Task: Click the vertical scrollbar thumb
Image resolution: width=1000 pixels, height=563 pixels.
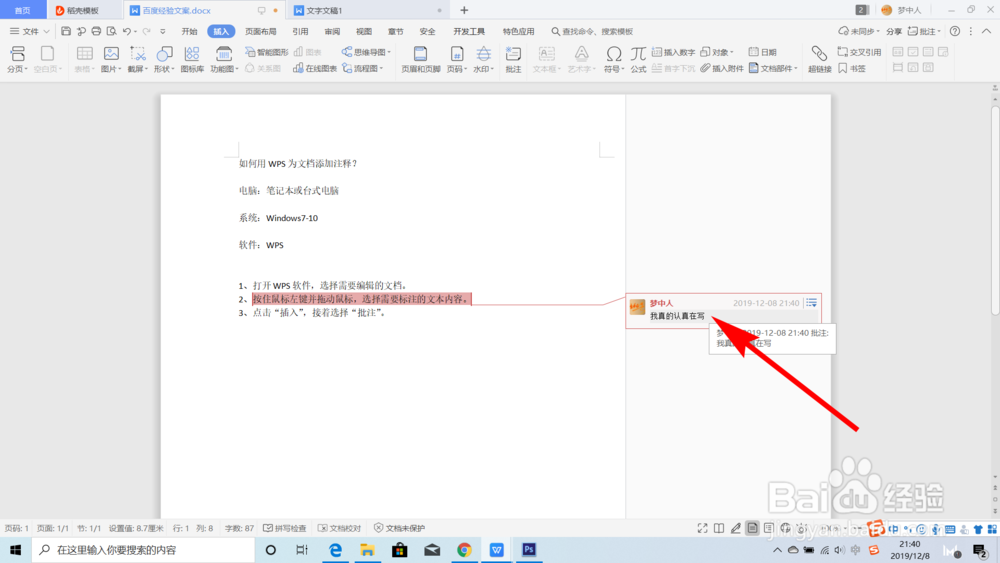Action: [995, 210]
